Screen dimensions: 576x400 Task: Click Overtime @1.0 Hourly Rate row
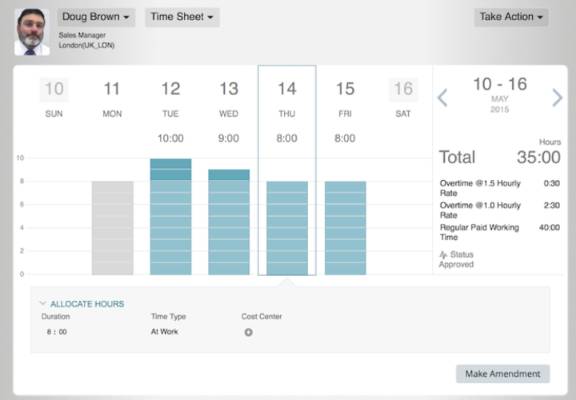pos(500,210)
